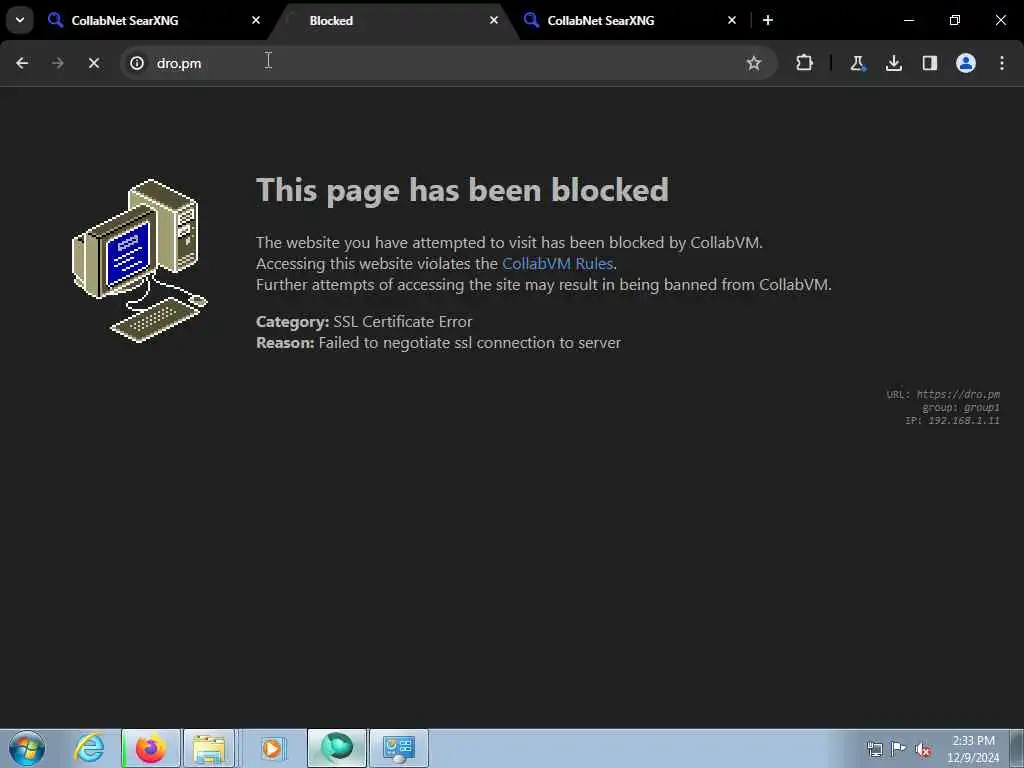Viewport: 1024px width, 768px height.
Task: Open Chrome Labs flask icon
Action: (x=857, y=63)
